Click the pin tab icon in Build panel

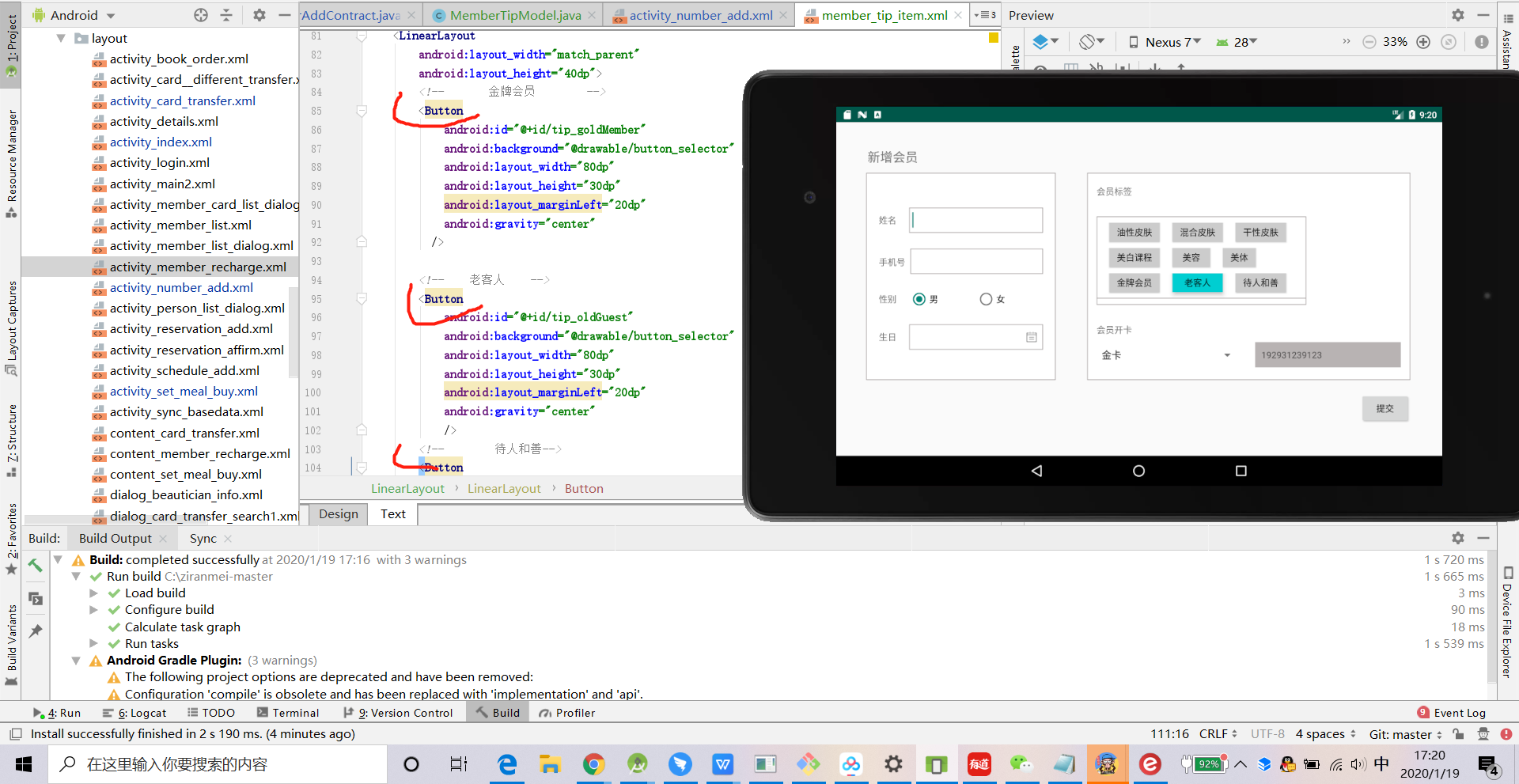(x=36, y=631)
